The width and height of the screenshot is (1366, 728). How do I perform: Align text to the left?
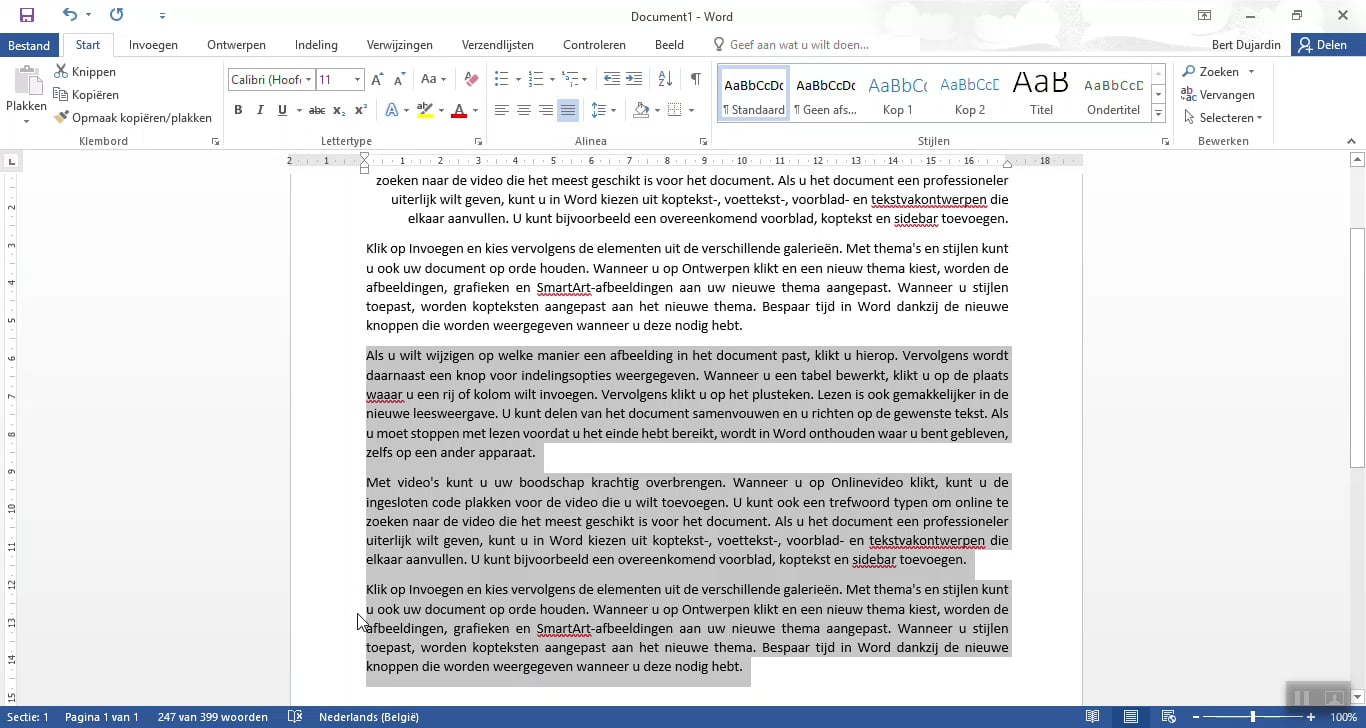[502, 110]
